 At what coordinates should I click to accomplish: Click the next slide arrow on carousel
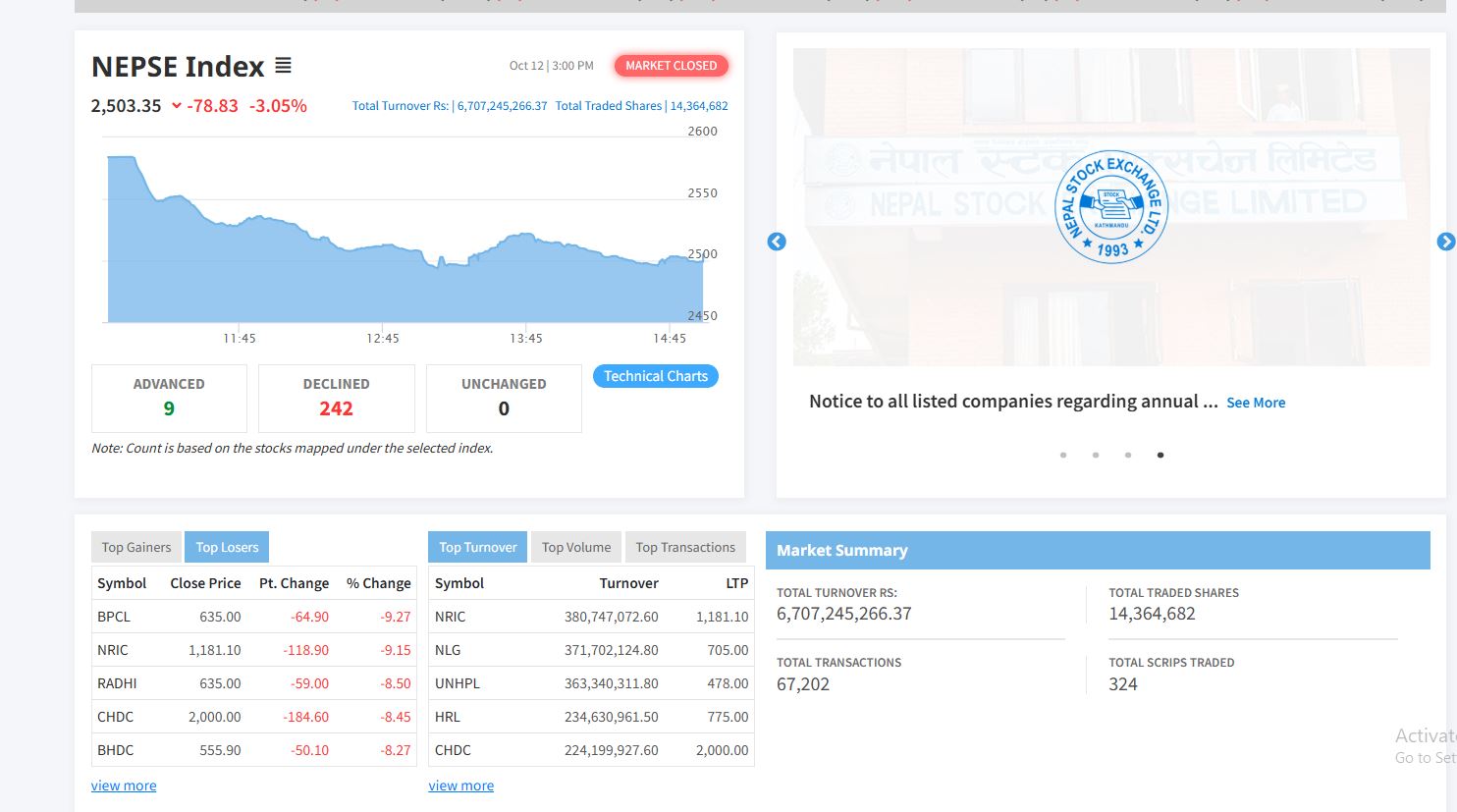[1445, 242]
